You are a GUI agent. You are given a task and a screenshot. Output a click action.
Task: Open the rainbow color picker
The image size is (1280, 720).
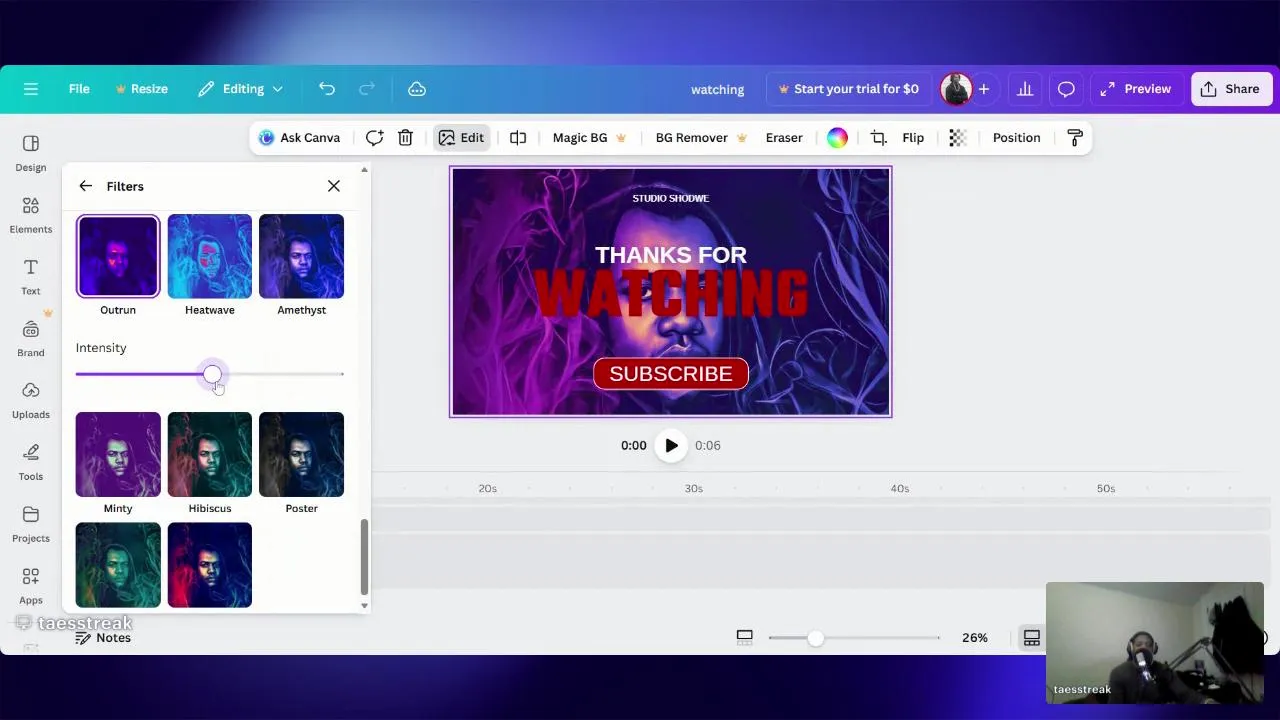(837, 138)
